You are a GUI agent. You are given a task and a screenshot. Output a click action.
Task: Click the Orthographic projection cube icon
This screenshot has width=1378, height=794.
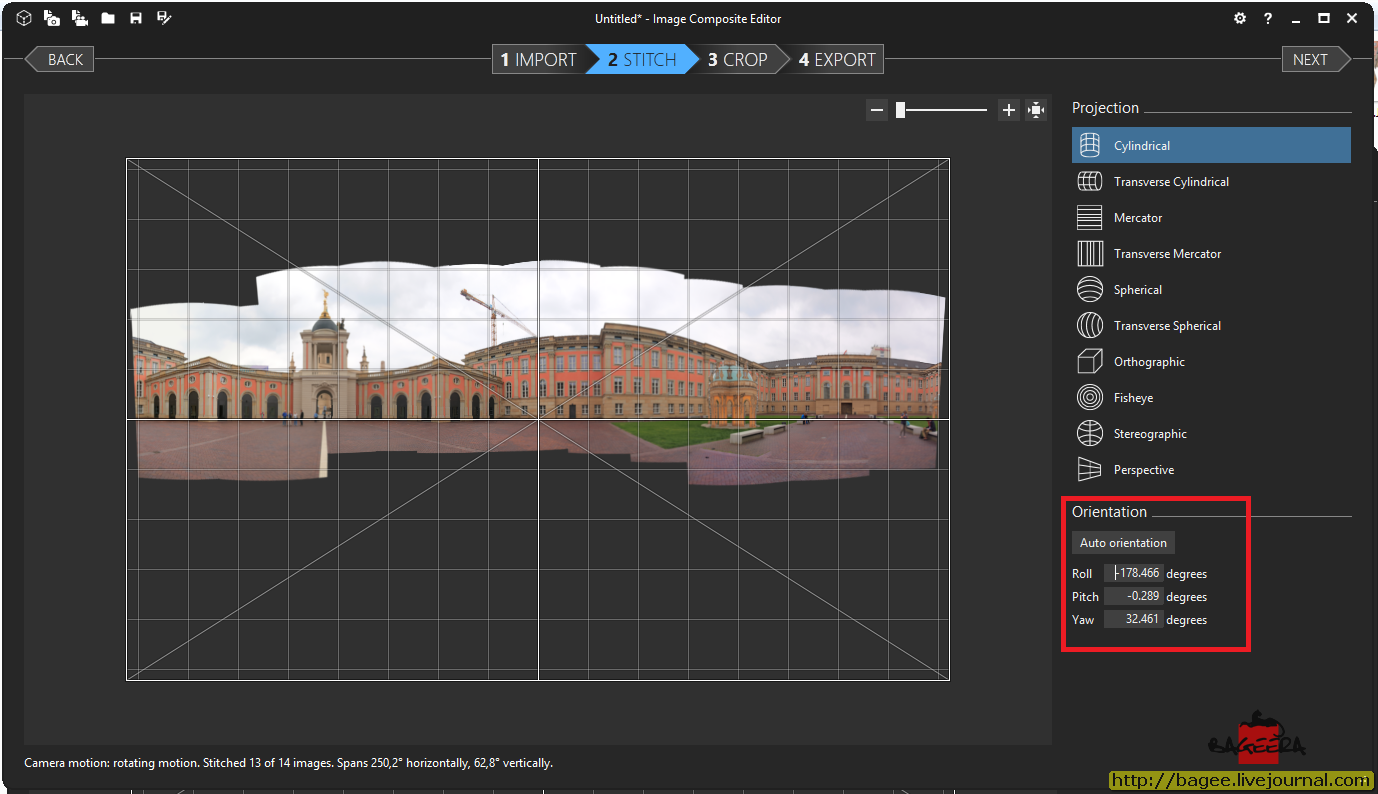(1090, 361)
